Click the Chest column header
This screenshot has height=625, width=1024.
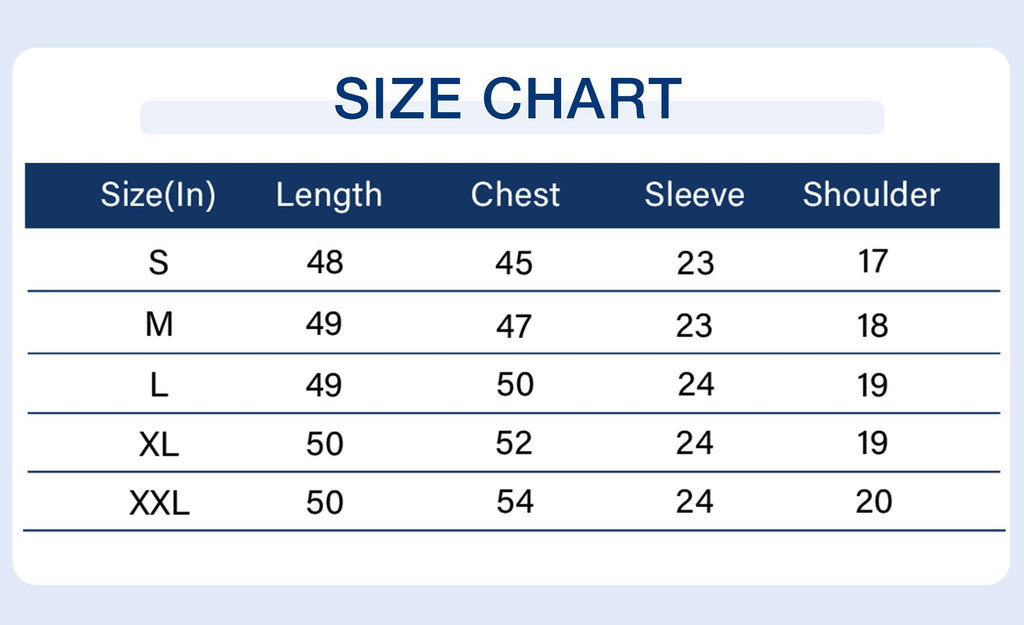(x=515, y=194)
